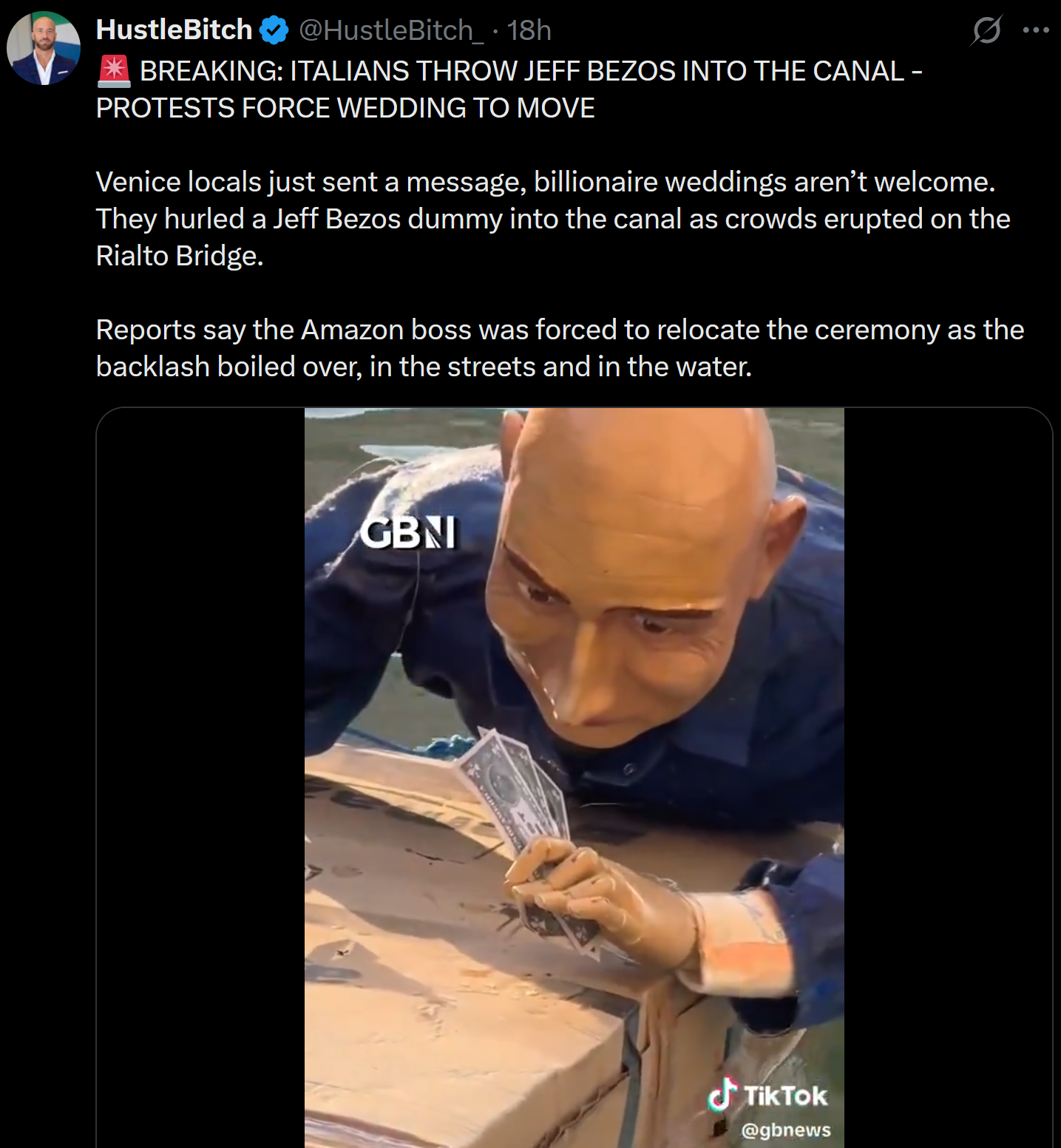Click the GBN logo watermark in video
1061x1148 pixels.
coord(409,533)
